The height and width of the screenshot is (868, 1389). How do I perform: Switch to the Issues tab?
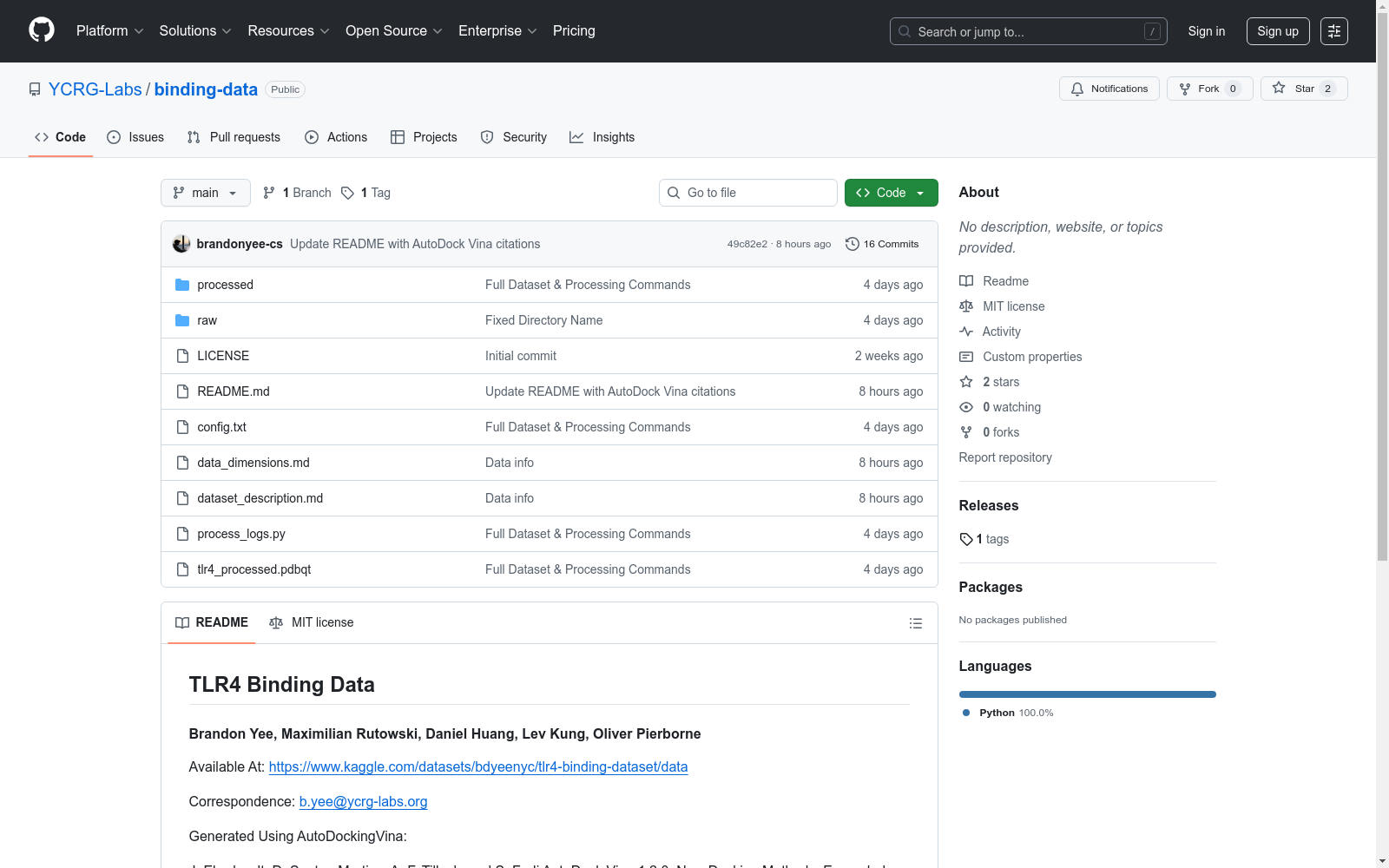coord(135,137)
